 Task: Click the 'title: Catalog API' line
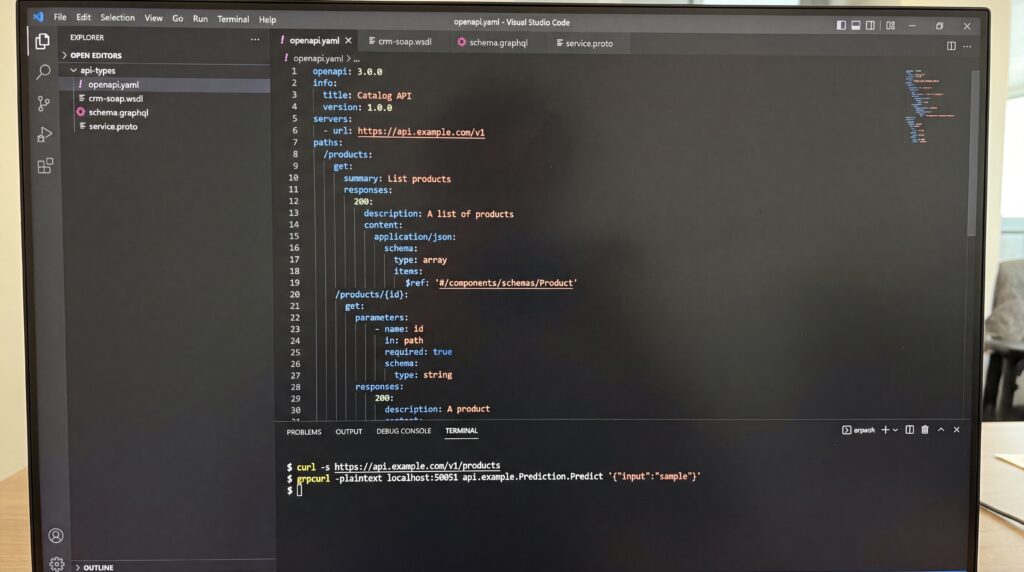tap(366, 95)
